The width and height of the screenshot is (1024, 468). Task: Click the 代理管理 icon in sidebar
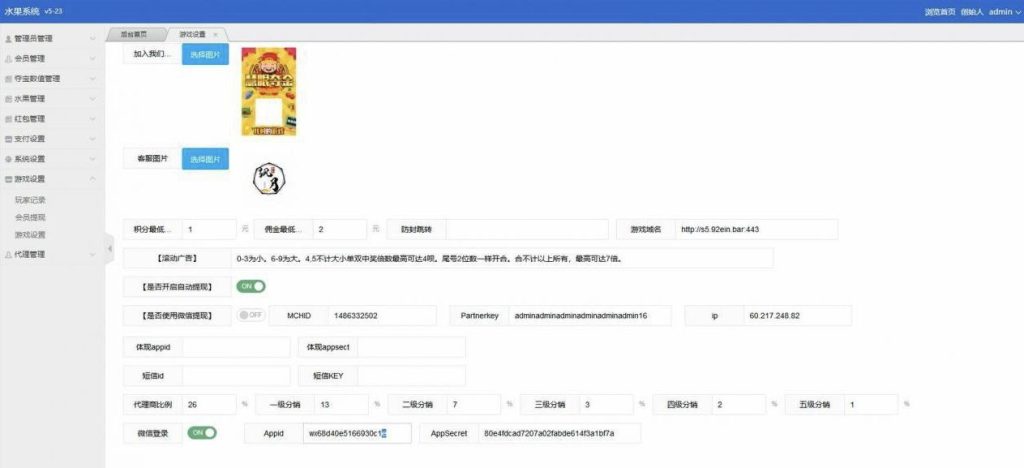[x=9, y=254]
